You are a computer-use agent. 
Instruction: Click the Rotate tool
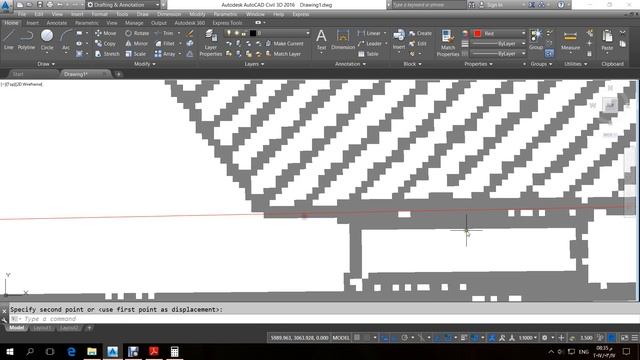click(137, 33)
